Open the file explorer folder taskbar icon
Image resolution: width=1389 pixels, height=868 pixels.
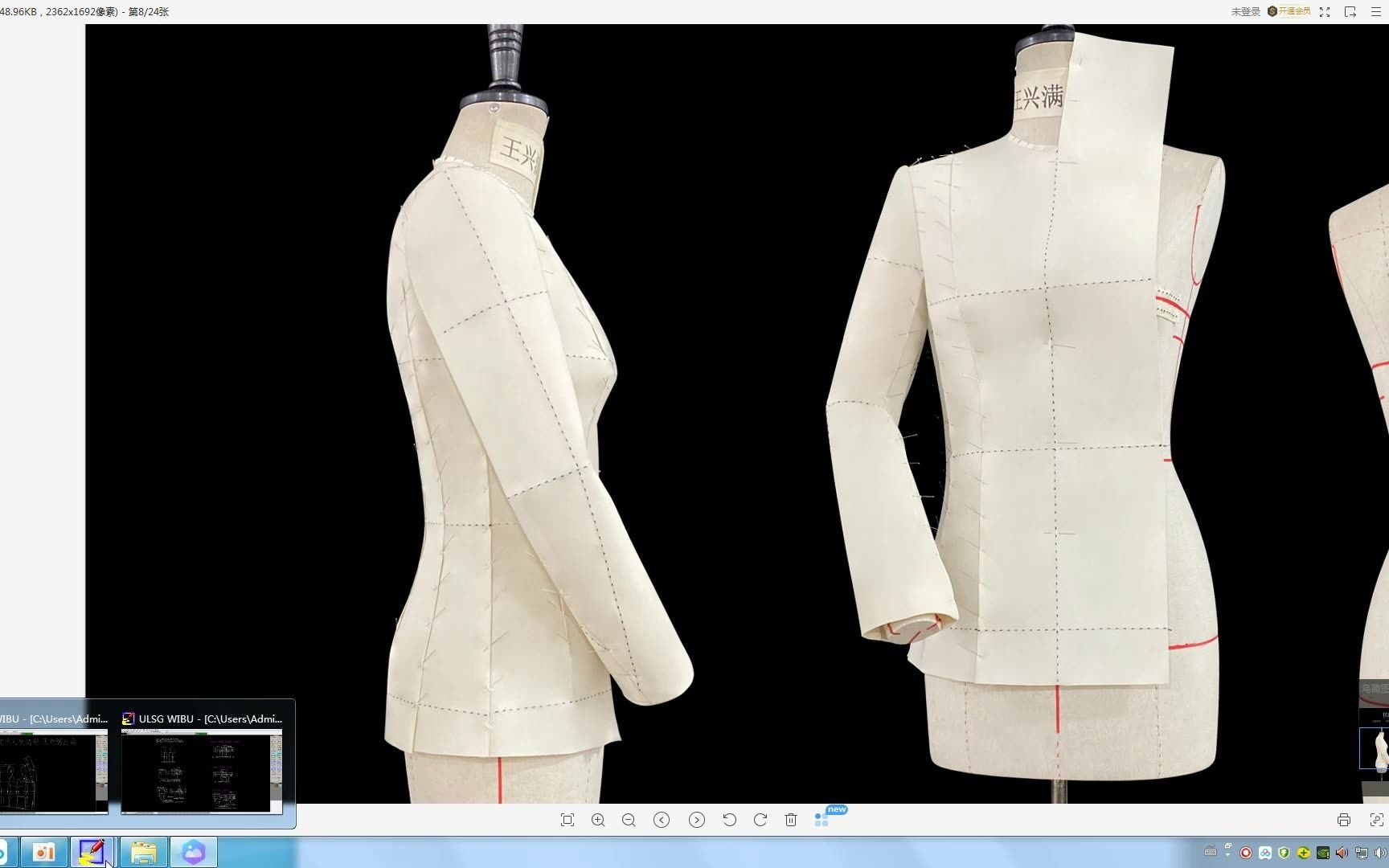143,852
